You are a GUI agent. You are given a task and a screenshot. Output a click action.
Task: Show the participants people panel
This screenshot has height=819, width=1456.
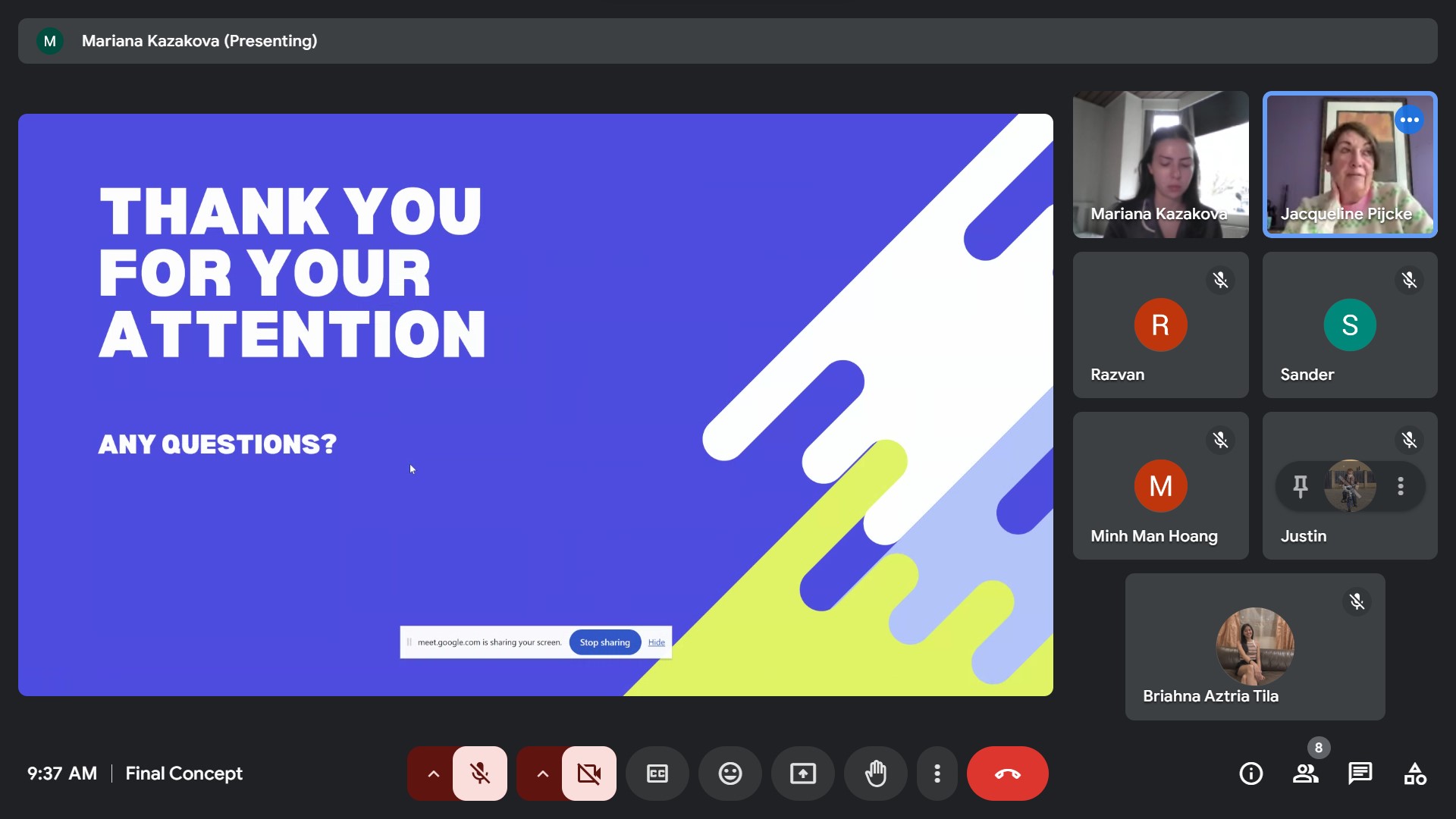tap(1305, 773)
